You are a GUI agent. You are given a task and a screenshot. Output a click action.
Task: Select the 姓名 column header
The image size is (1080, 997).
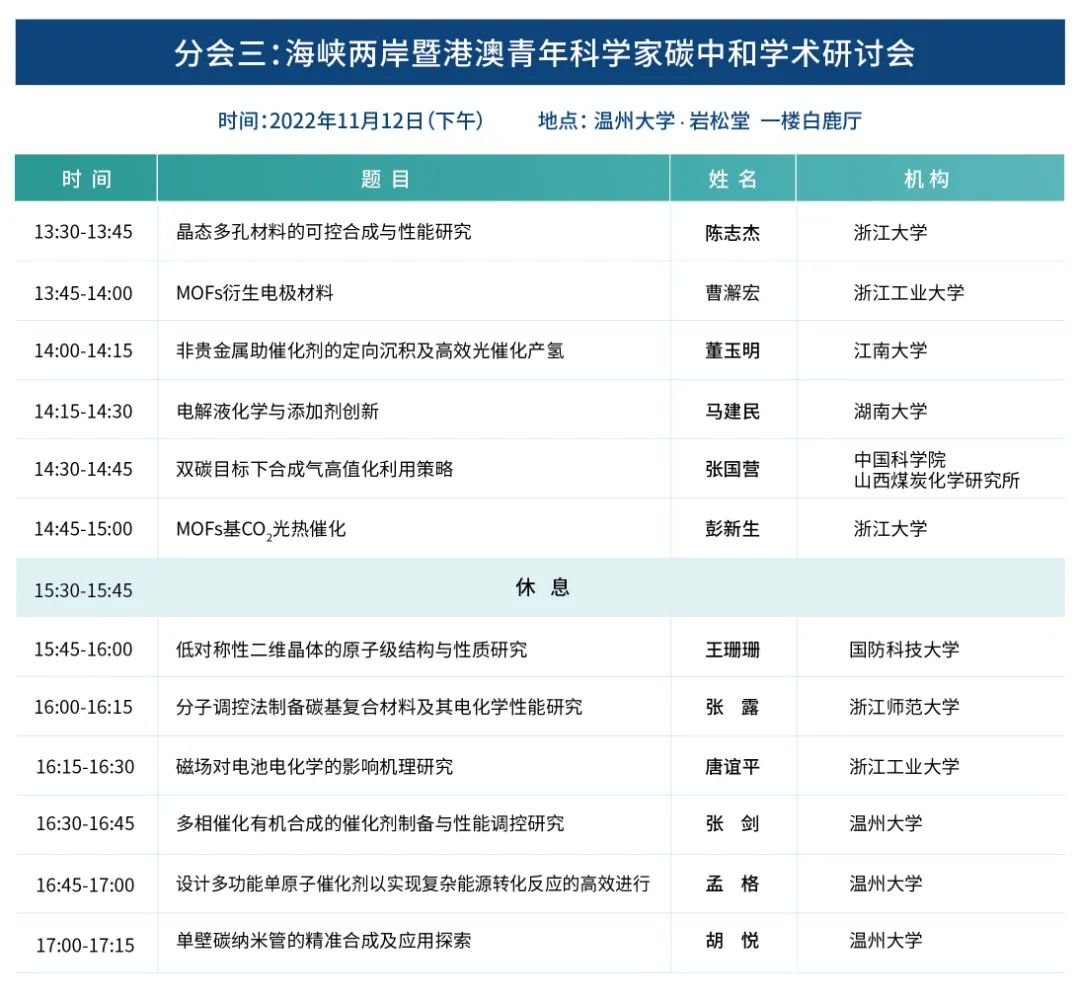tap(731, 177)
